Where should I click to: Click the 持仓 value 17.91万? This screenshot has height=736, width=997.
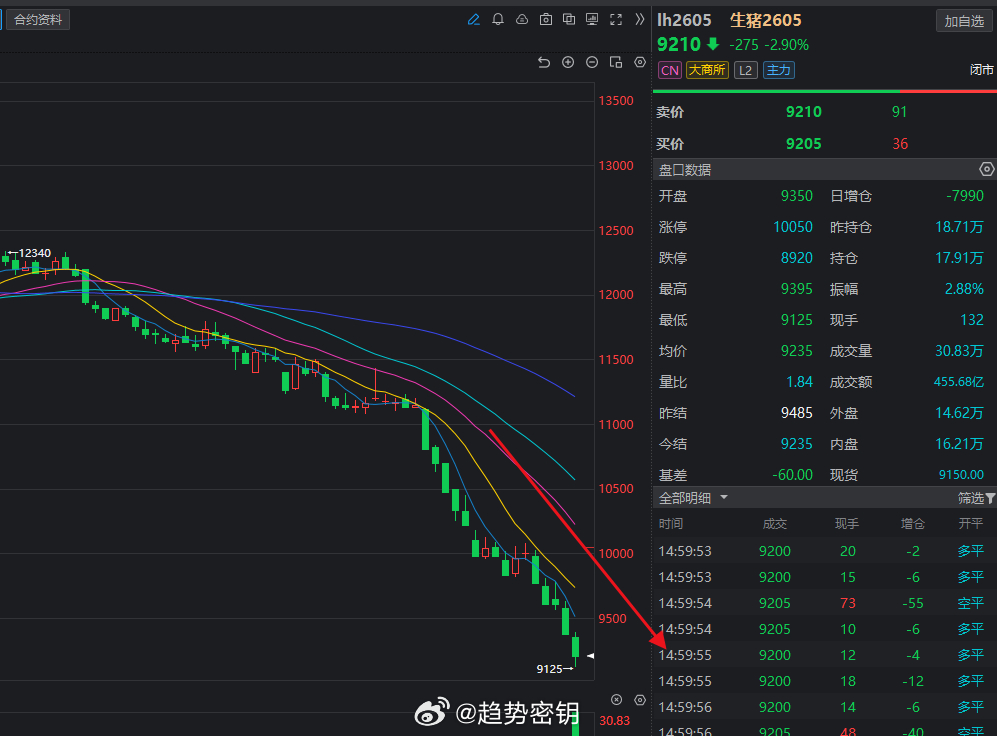[x=959, y=258]
